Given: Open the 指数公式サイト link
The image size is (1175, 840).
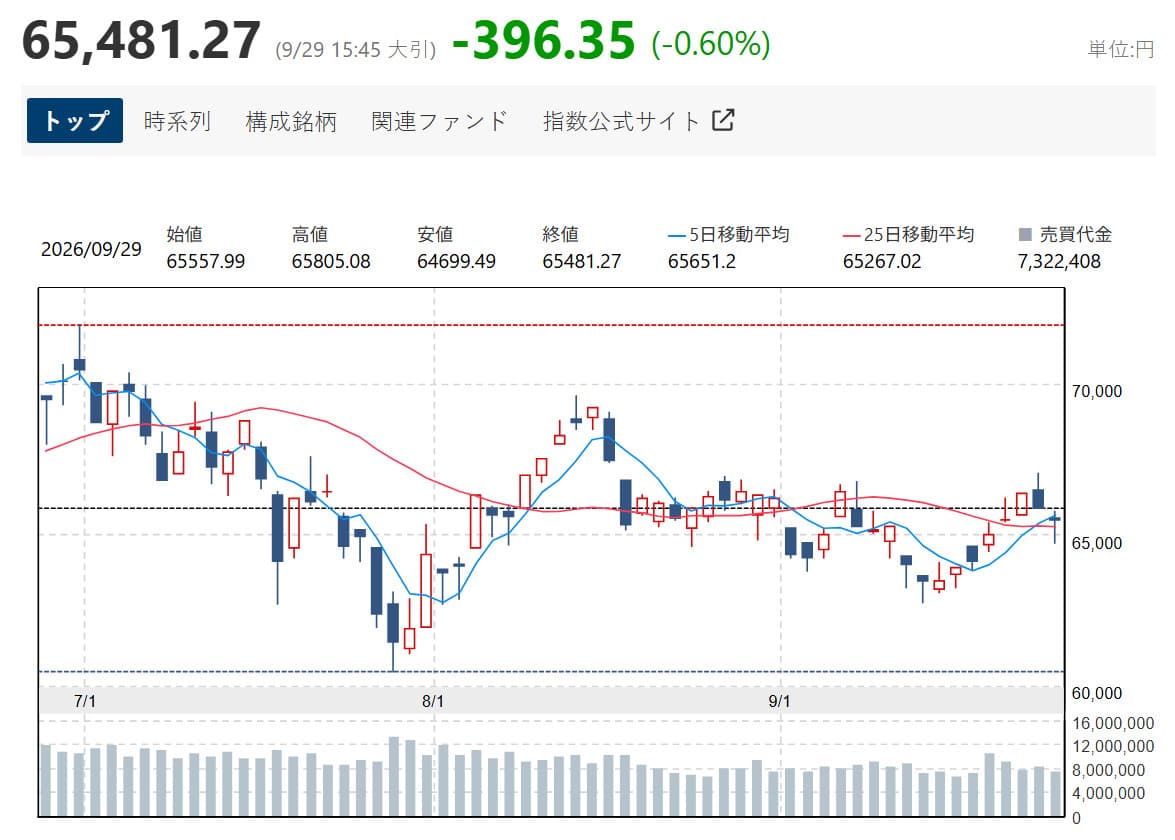Looking at the screenshot, I should coord(638,121).
